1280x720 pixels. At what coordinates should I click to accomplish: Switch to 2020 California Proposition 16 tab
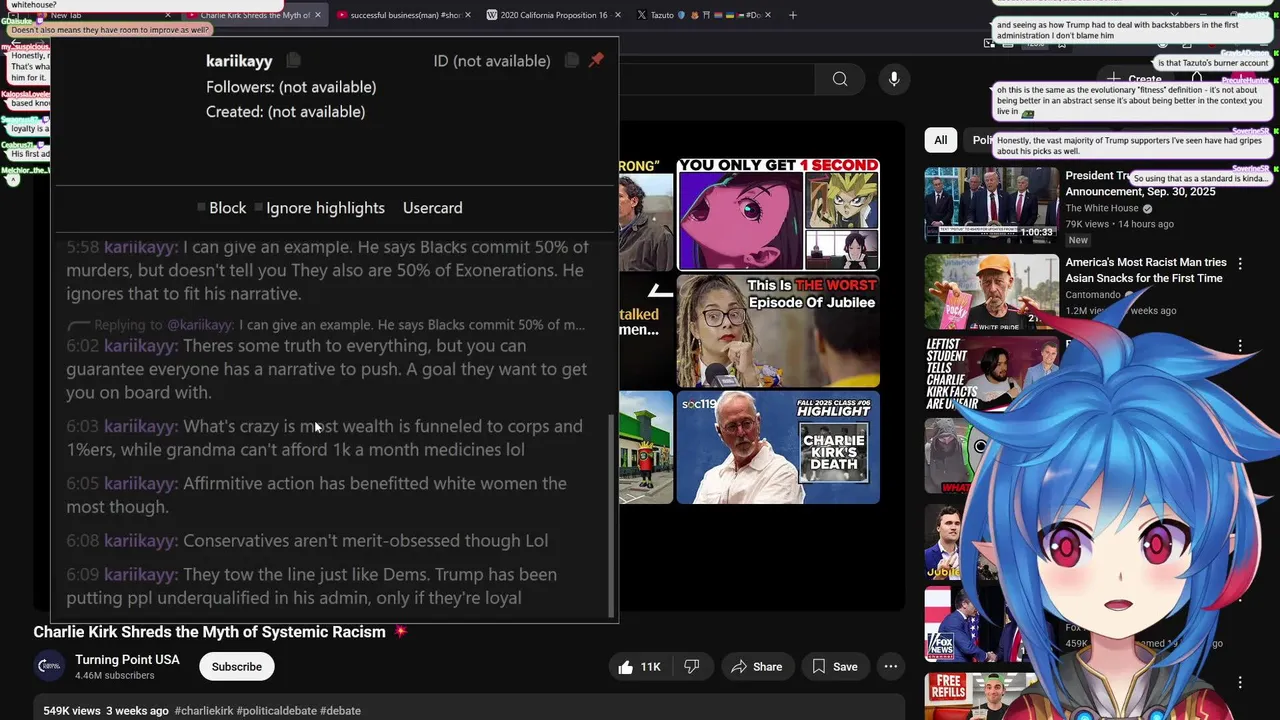552,15
